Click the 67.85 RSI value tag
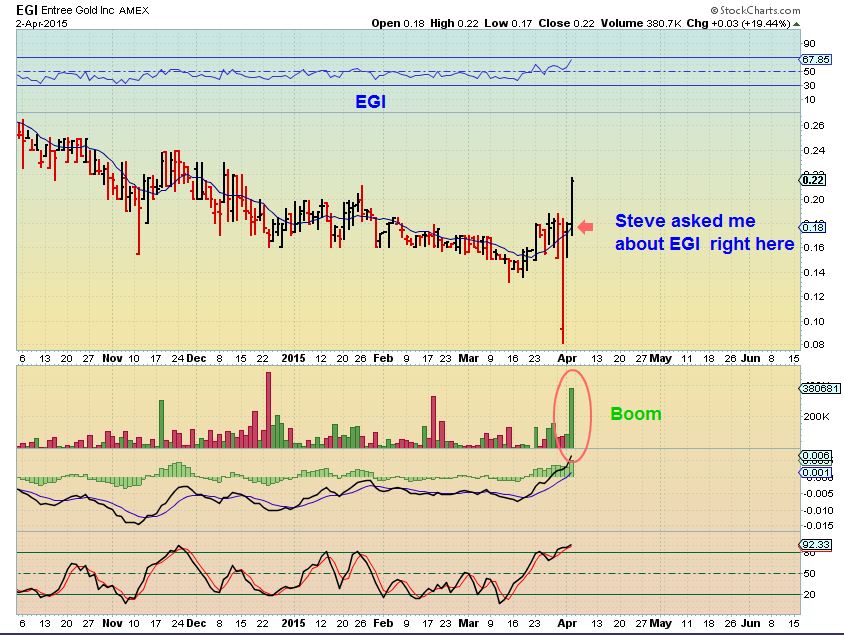This screenshot has height=635, width=844. (x=815, y=60)
